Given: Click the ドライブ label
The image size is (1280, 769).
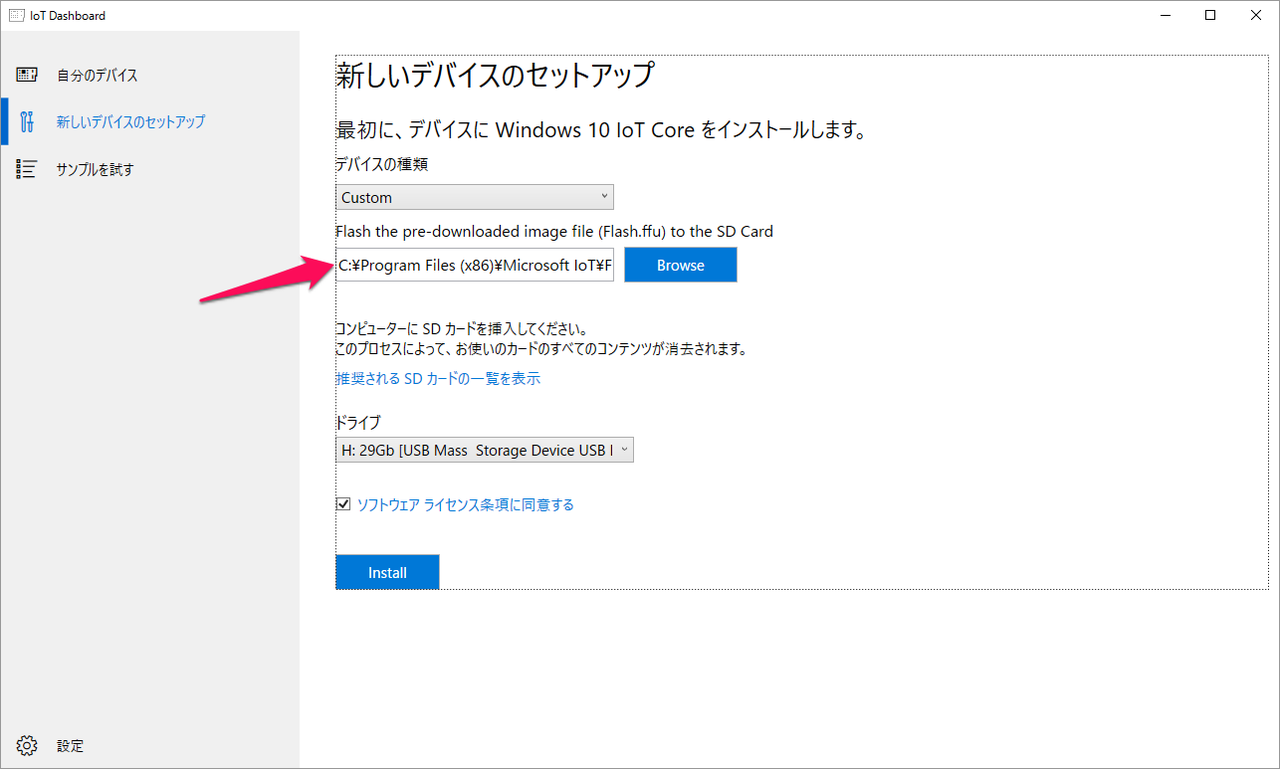Looking at the screenshot, I should [357, 423].
